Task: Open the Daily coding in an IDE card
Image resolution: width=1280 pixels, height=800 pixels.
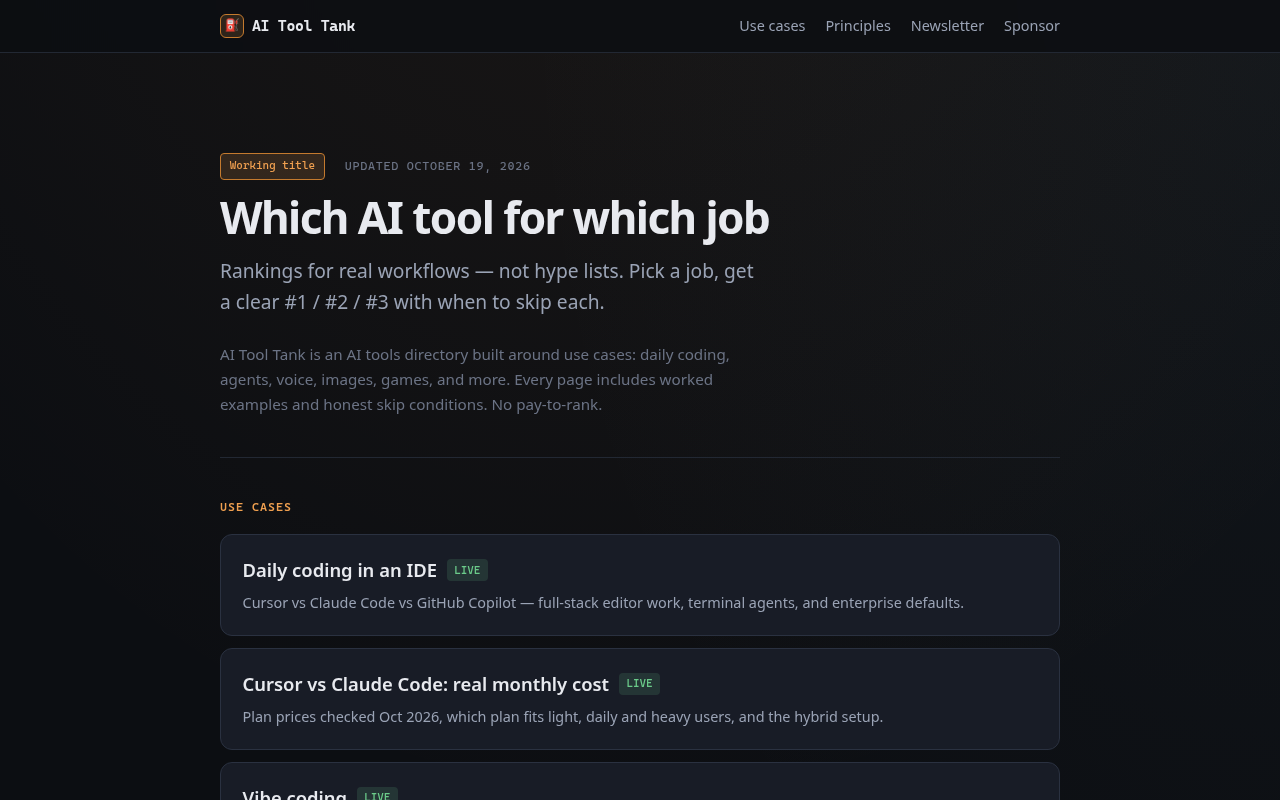Action: [640, 585]
